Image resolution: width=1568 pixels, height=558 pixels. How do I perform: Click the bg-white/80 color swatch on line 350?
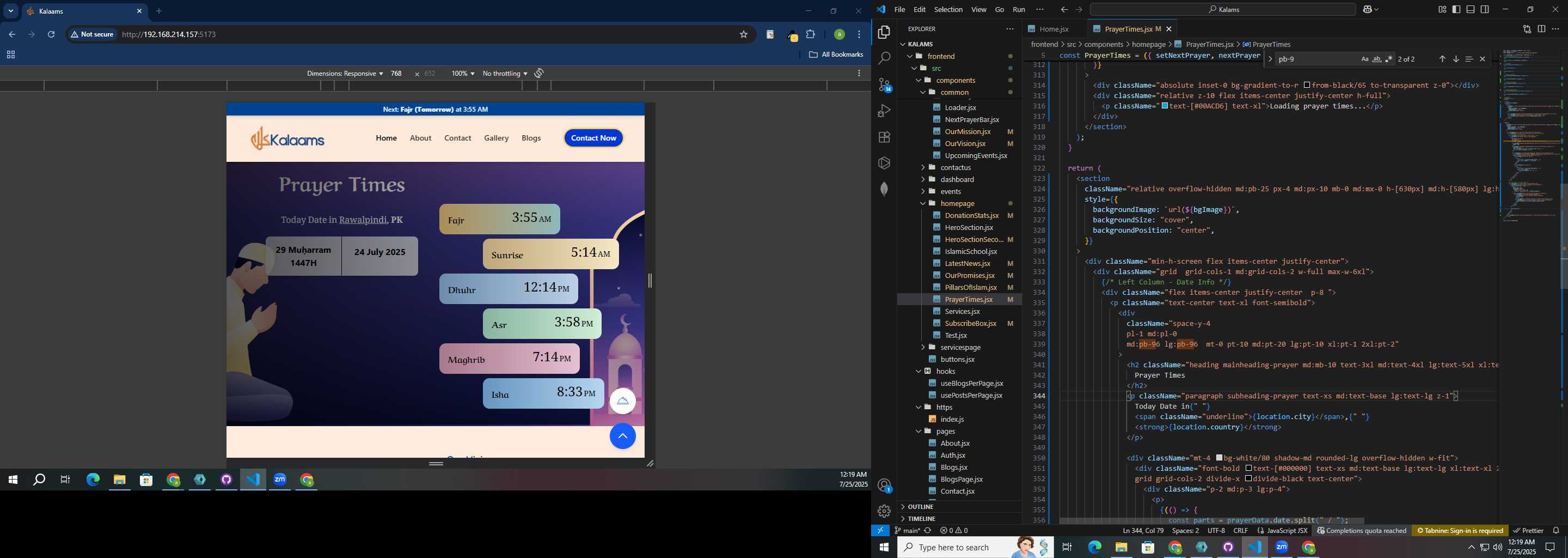[x=1219, y=458]
